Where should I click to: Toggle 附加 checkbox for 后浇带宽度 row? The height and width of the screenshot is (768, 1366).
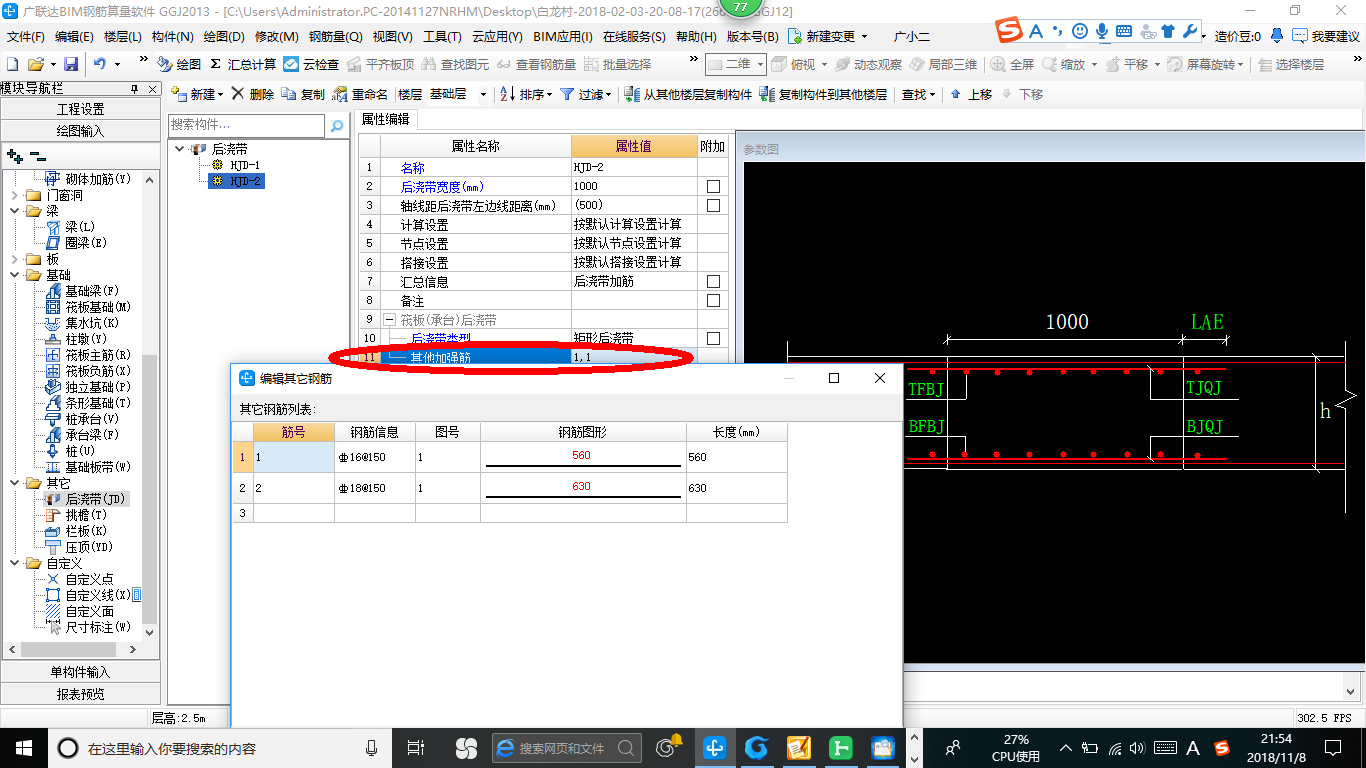coord(713,187)
